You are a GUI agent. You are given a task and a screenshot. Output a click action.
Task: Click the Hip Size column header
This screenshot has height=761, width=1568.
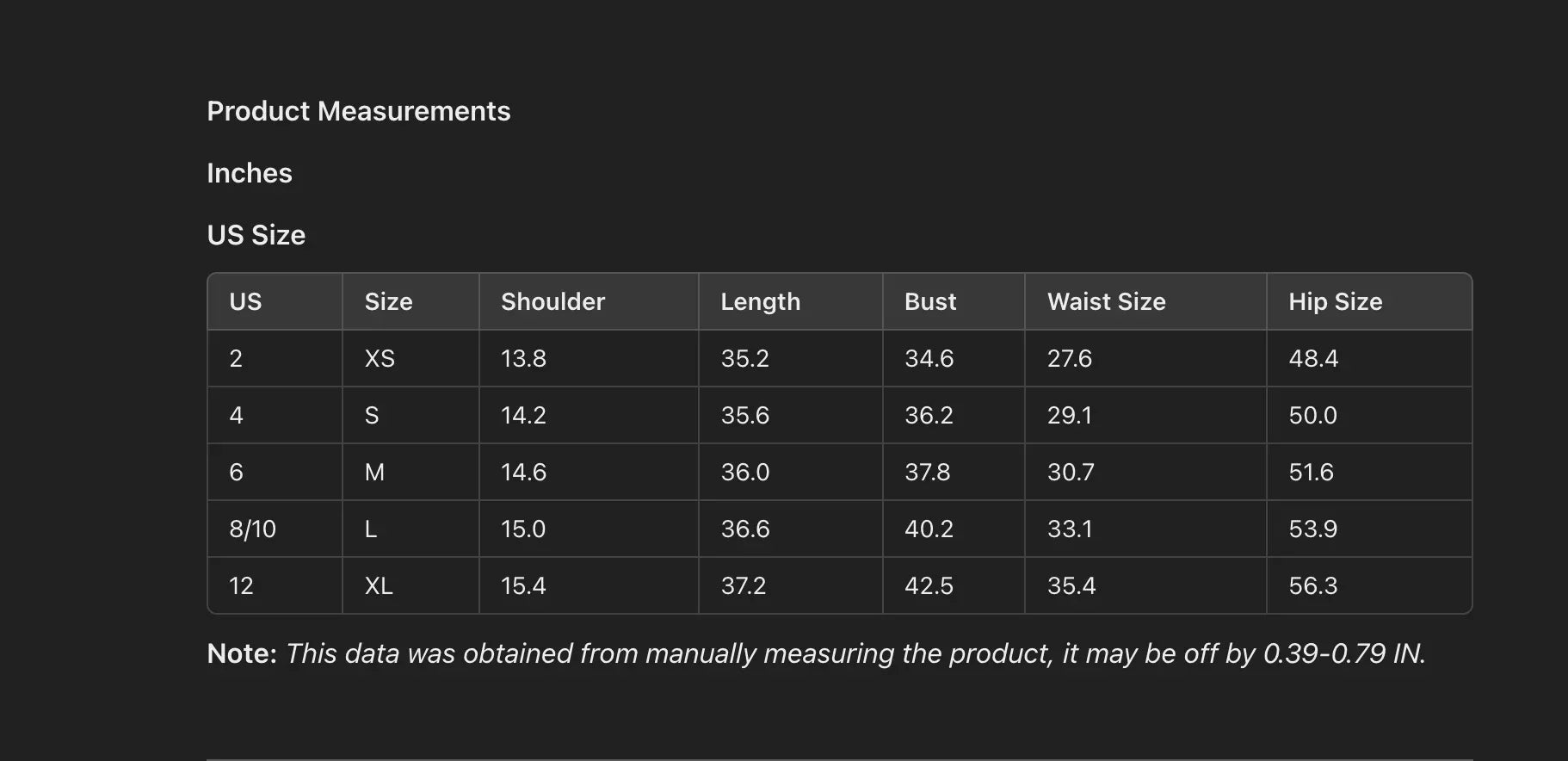(1335, 301)
